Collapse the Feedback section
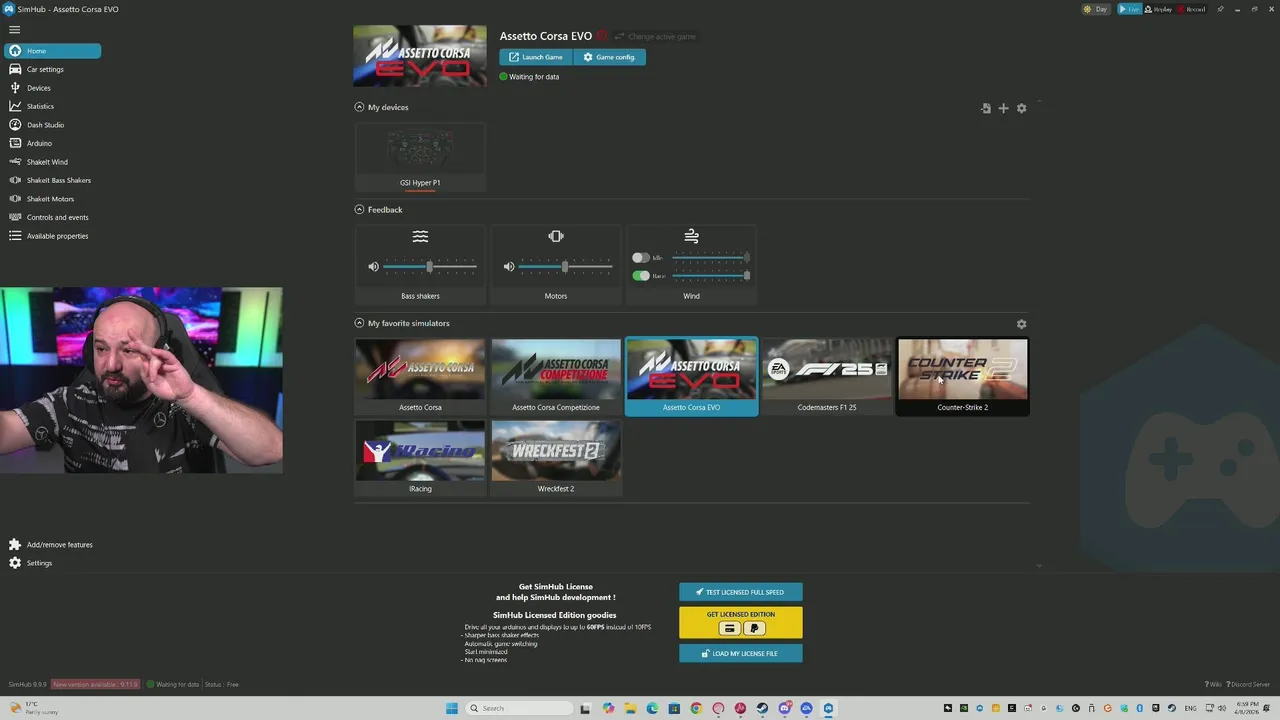The height and width of the screenshot is (720, 1280). pyautogui.click(x=359, y=210)
